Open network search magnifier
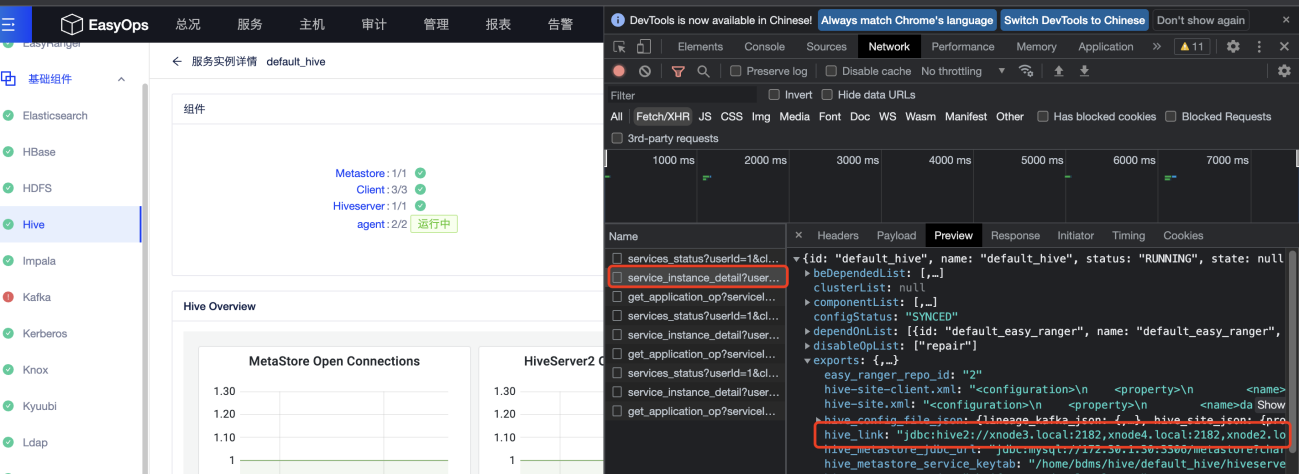 703,71
